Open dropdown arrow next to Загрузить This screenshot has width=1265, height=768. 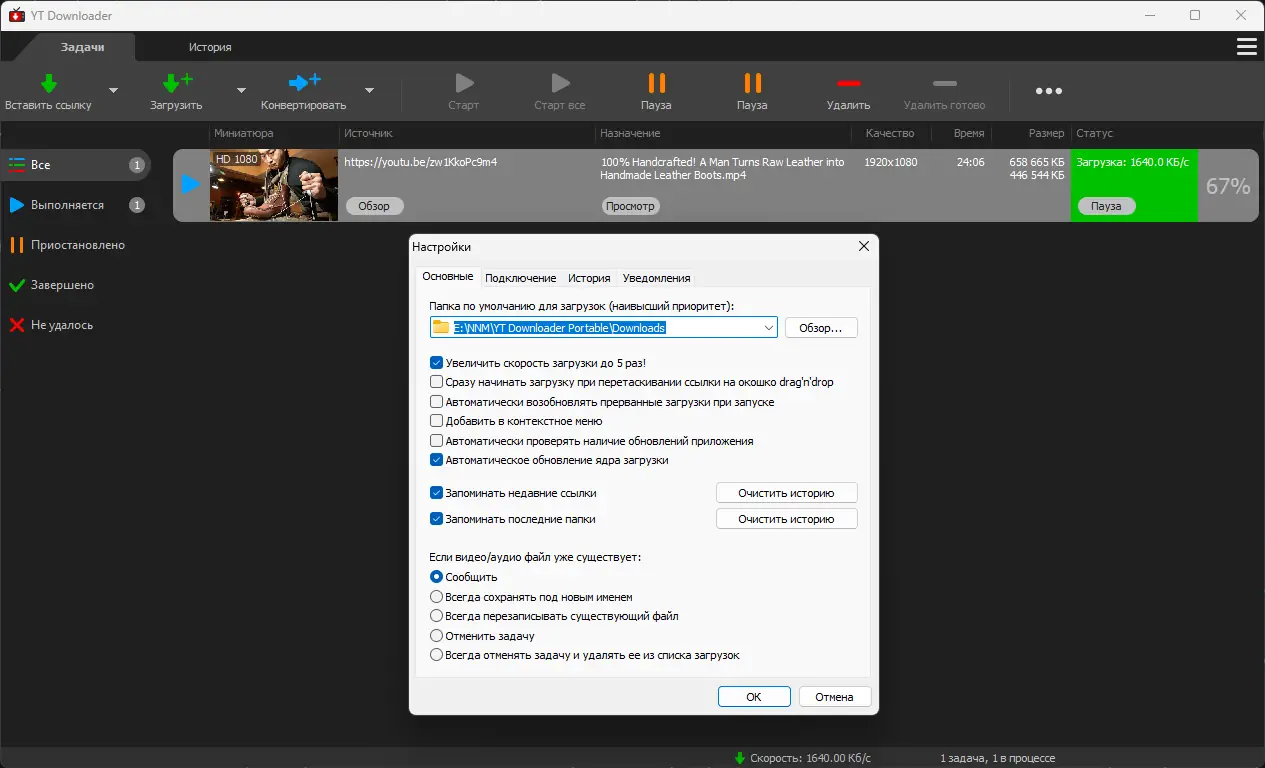pos(241,91)
